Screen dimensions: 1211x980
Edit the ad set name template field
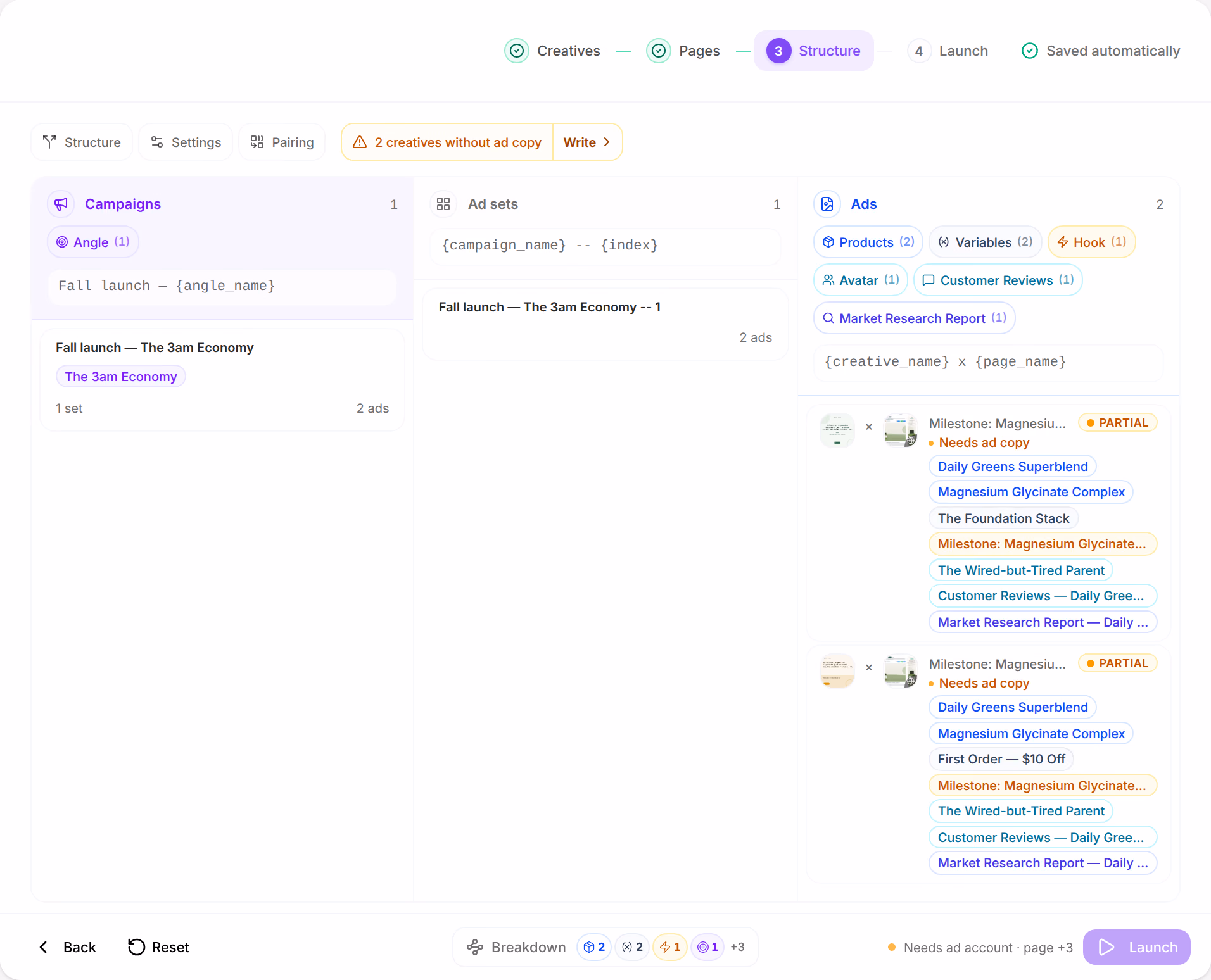tap(605, 246)
